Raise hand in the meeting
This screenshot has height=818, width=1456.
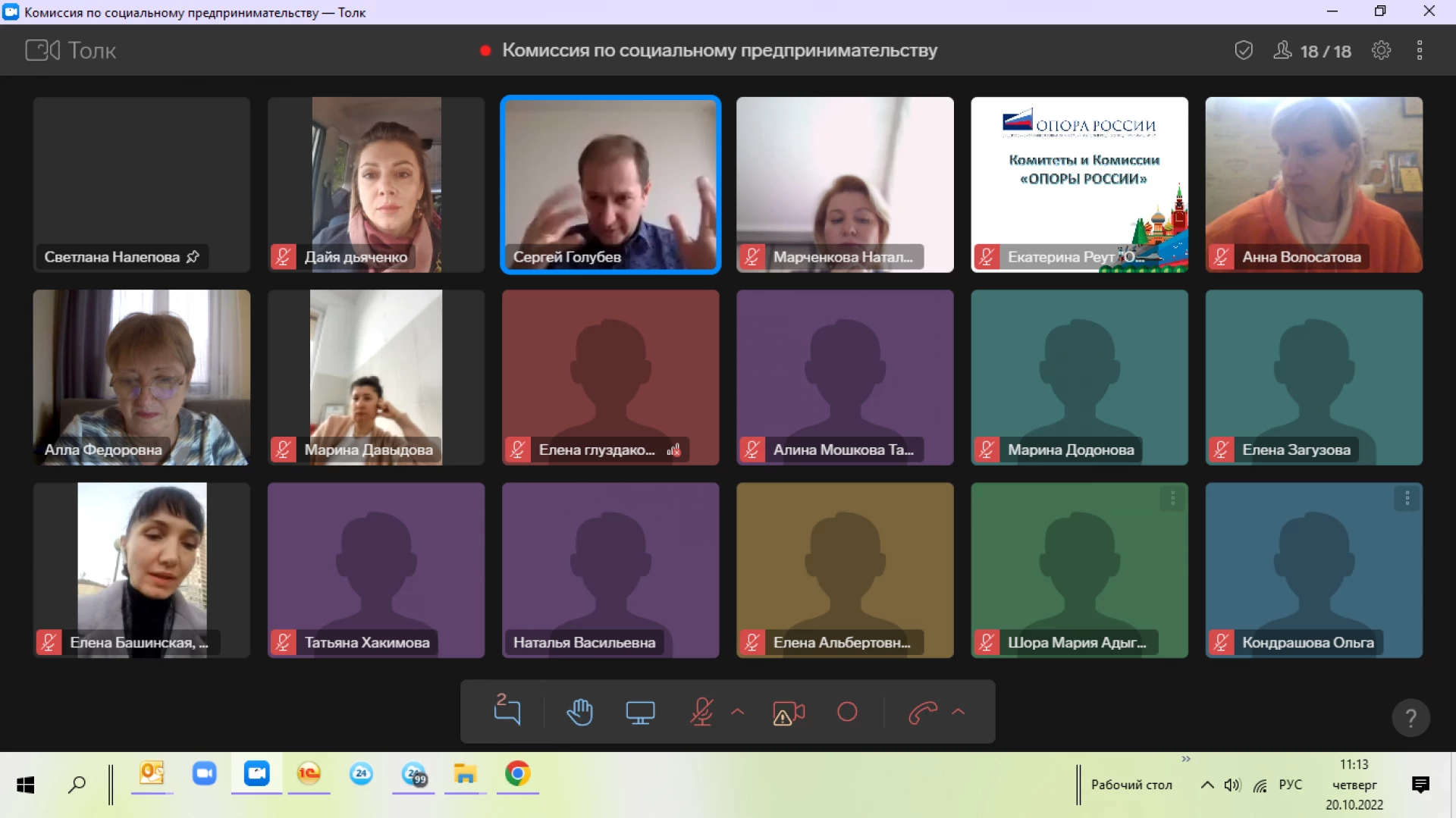click(580, 712)
